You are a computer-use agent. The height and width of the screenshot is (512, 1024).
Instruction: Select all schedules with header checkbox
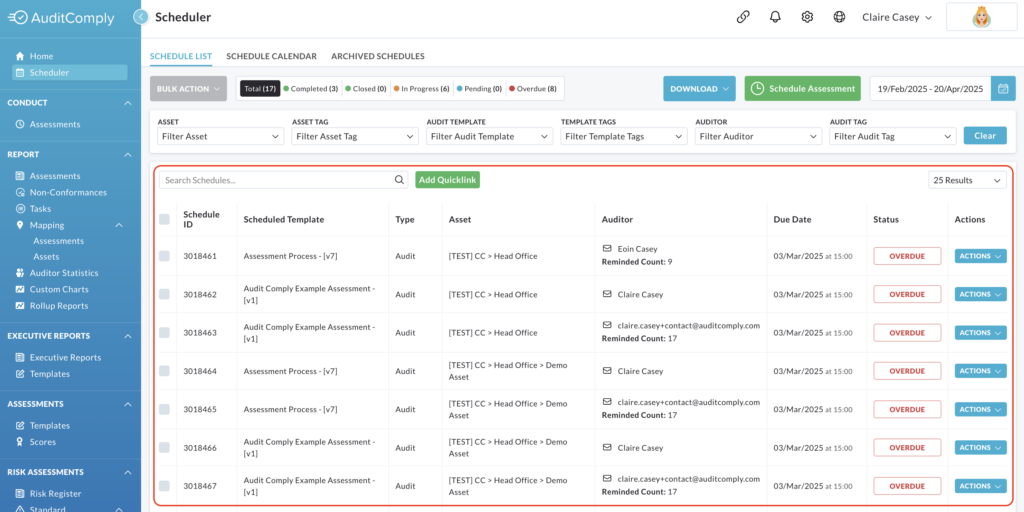(164, 219)
